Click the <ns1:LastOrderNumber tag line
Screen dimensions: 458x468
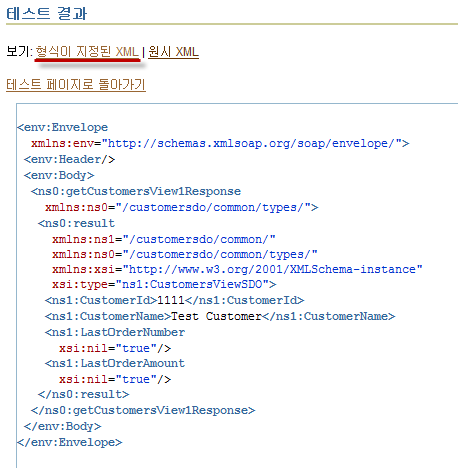pos(115,332)
